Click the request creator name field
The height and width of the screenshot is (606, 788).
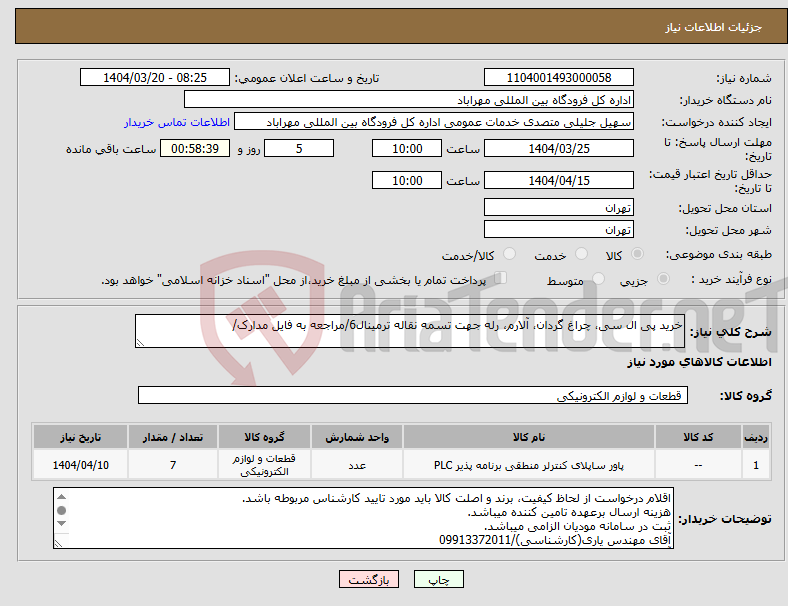tap(434, 122)
